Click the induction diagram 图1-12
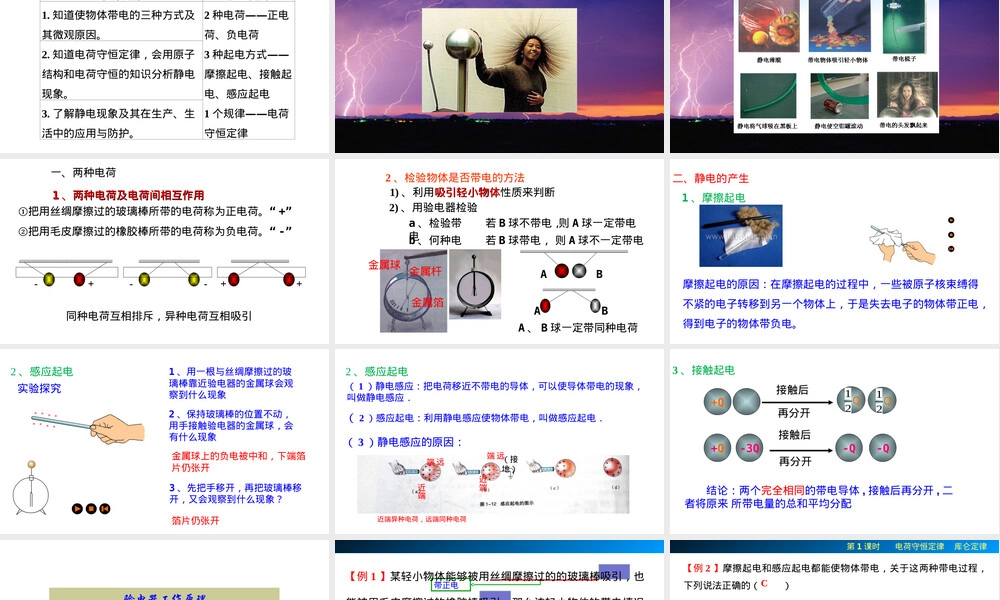 (x=493, y=485)
